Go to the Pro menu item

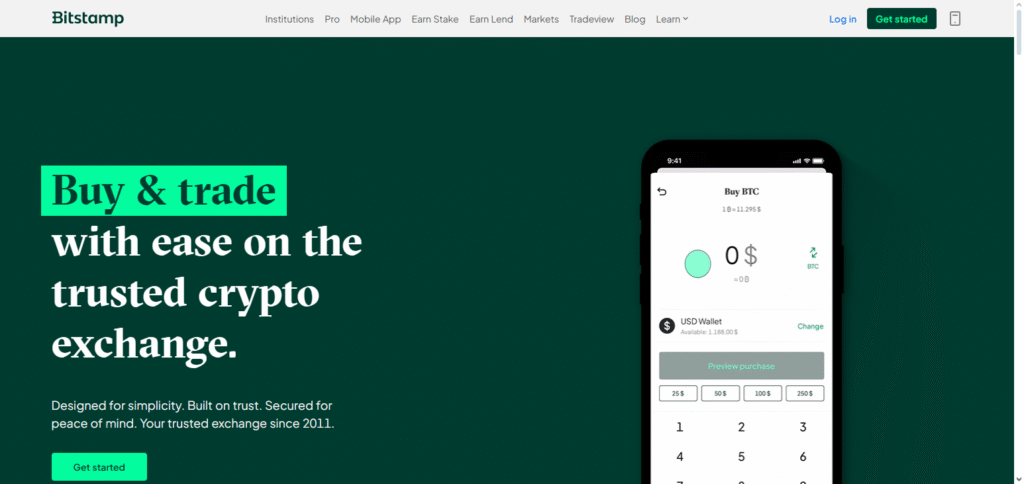pos(332,19)
